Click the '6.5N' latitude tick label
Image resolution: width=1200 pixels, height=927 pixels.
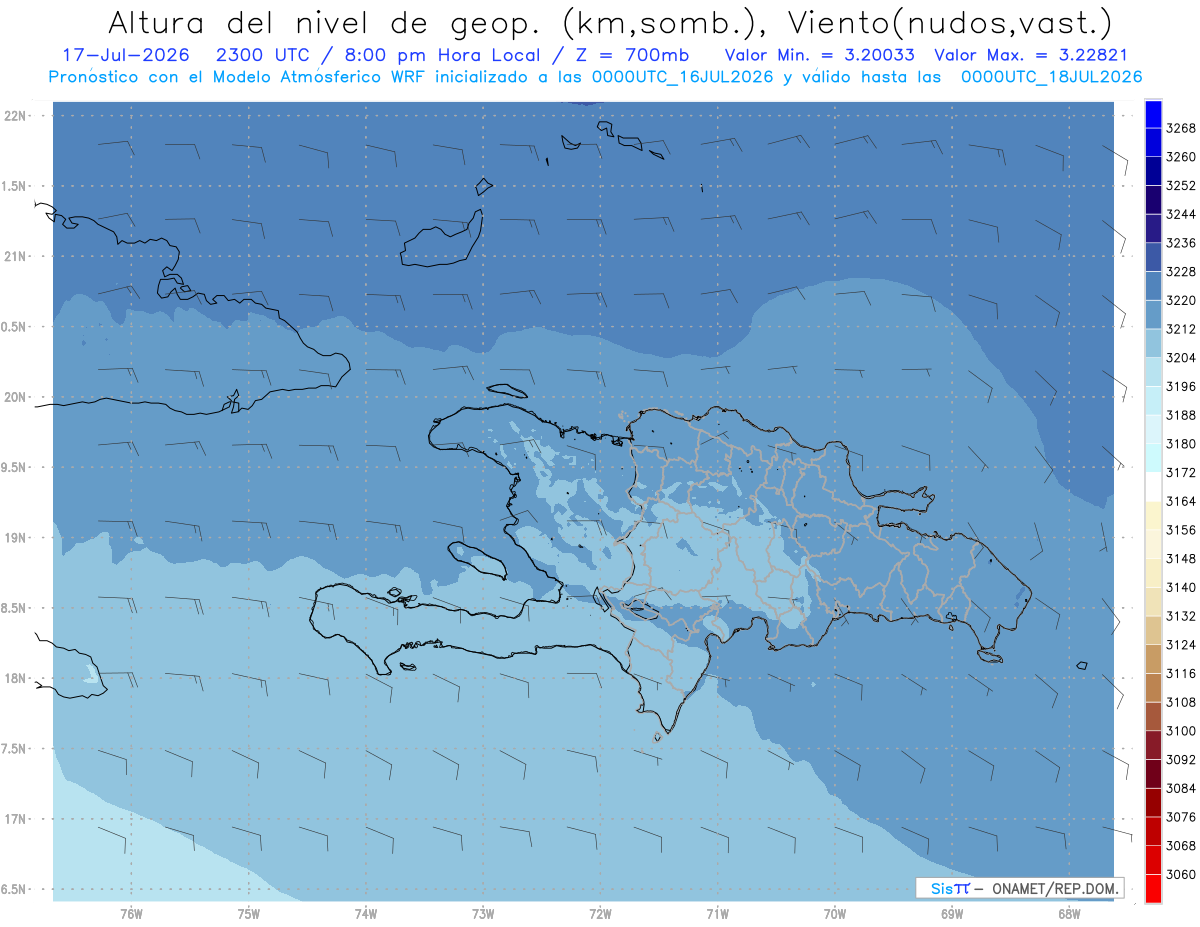coord(13,889)
